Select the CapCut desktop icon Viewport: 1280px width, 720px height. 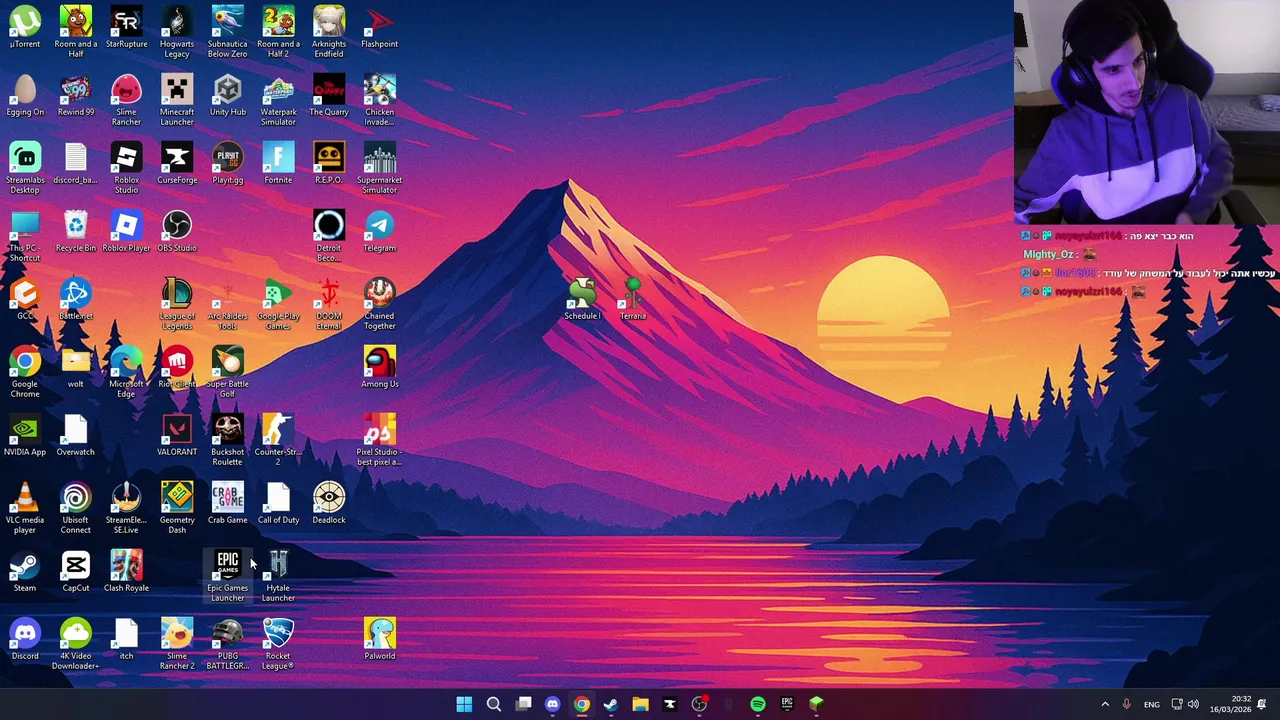(76, 571)
